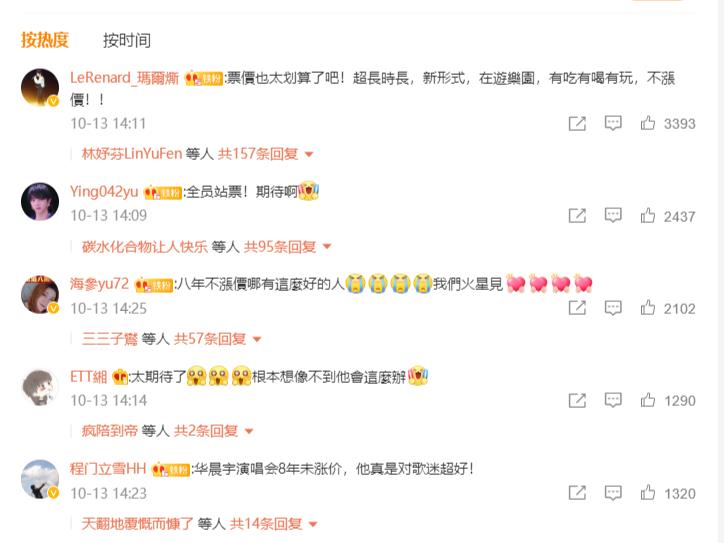The image size is (724, 543).
Task: Click thumbs-up on the ETT緗 comment
Action: (x=648, y=400)
